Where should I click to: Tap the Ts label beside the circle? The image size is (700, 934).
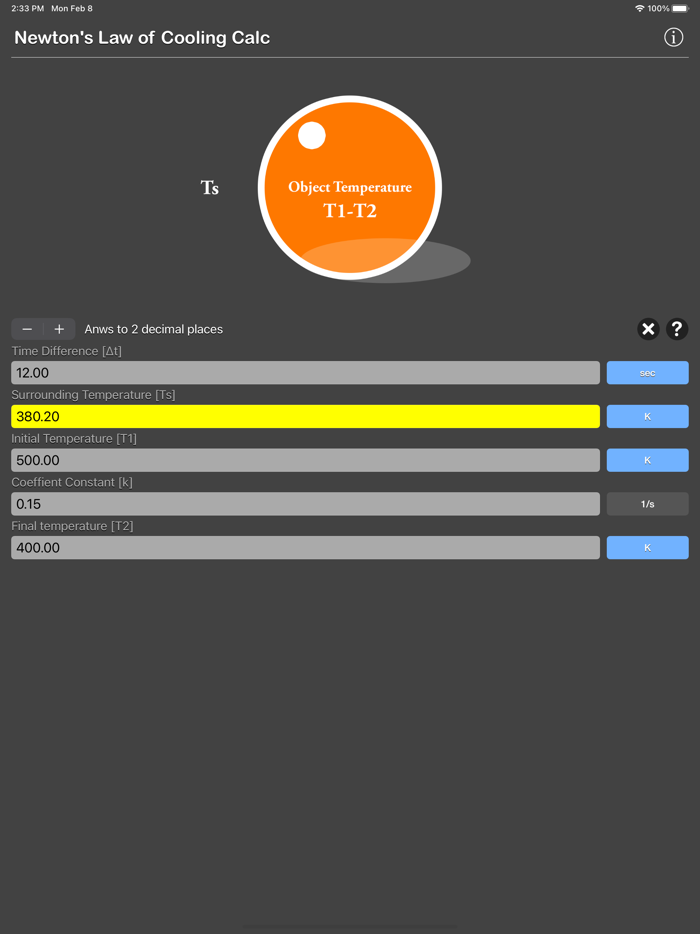(x=210, y=188)
